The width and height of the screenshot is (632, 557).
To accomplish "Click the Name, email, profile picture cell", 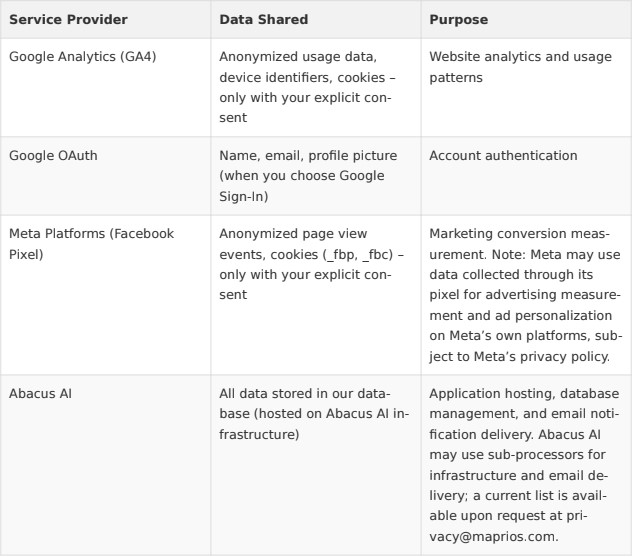I will click(x=316, y=176).
